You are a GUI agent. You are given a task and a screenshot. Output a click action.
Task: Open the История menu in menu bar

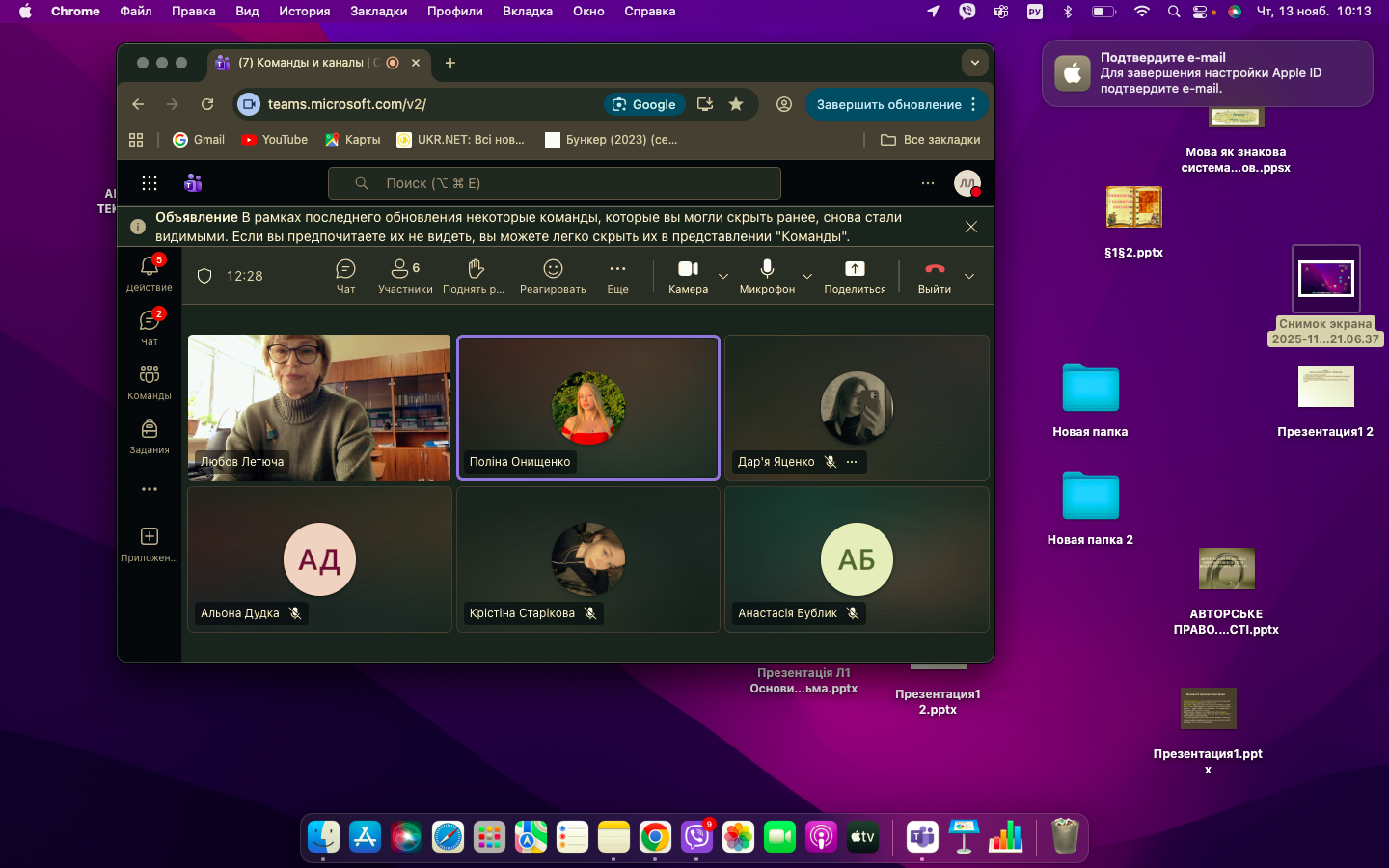[305, 12]
